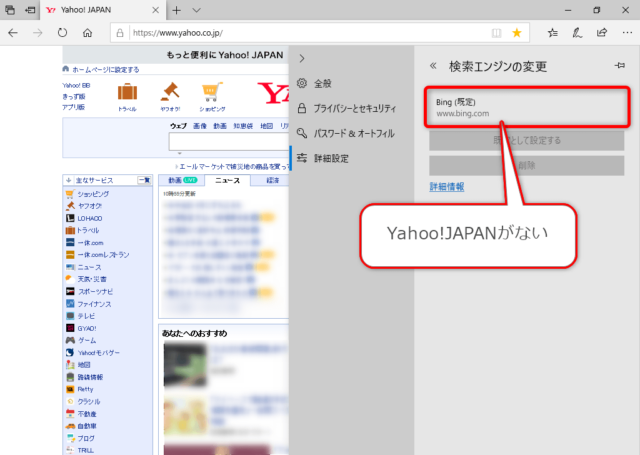Click the set tabs aside icon
The image size is (640, 455).
pyautogui.click(x=30, y=10)
